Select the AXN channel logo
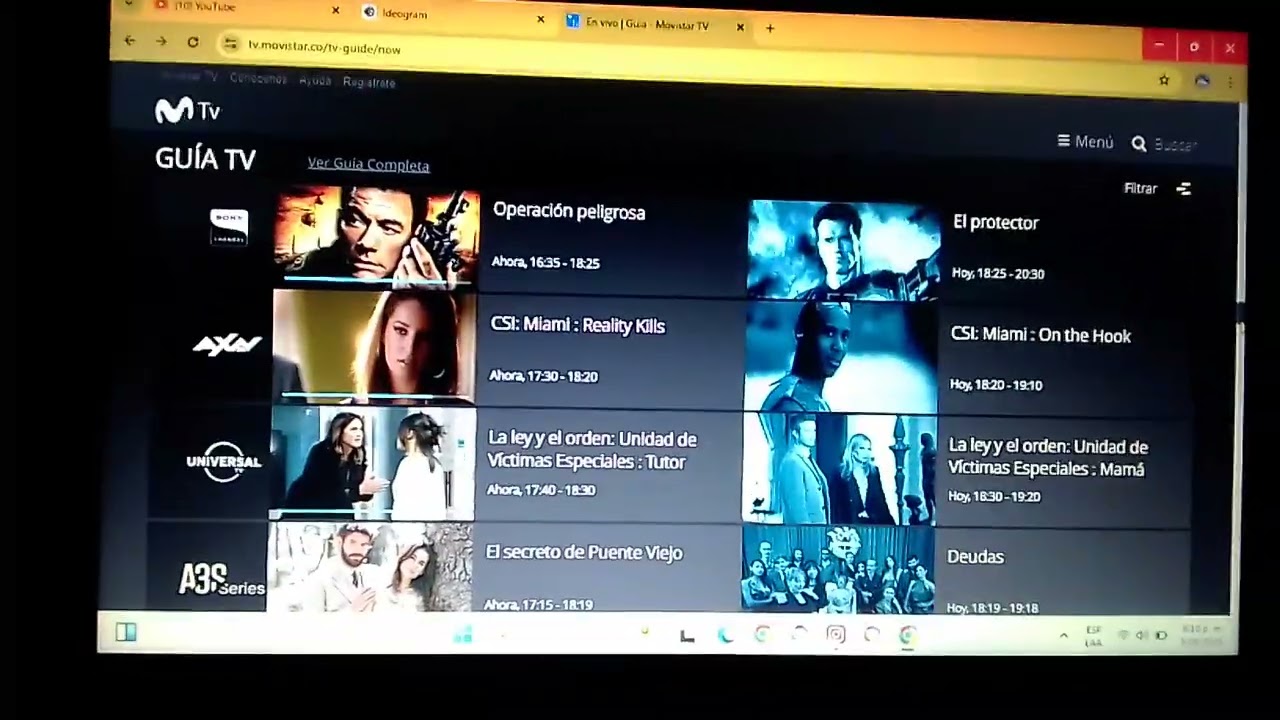 tap(227, 345)
